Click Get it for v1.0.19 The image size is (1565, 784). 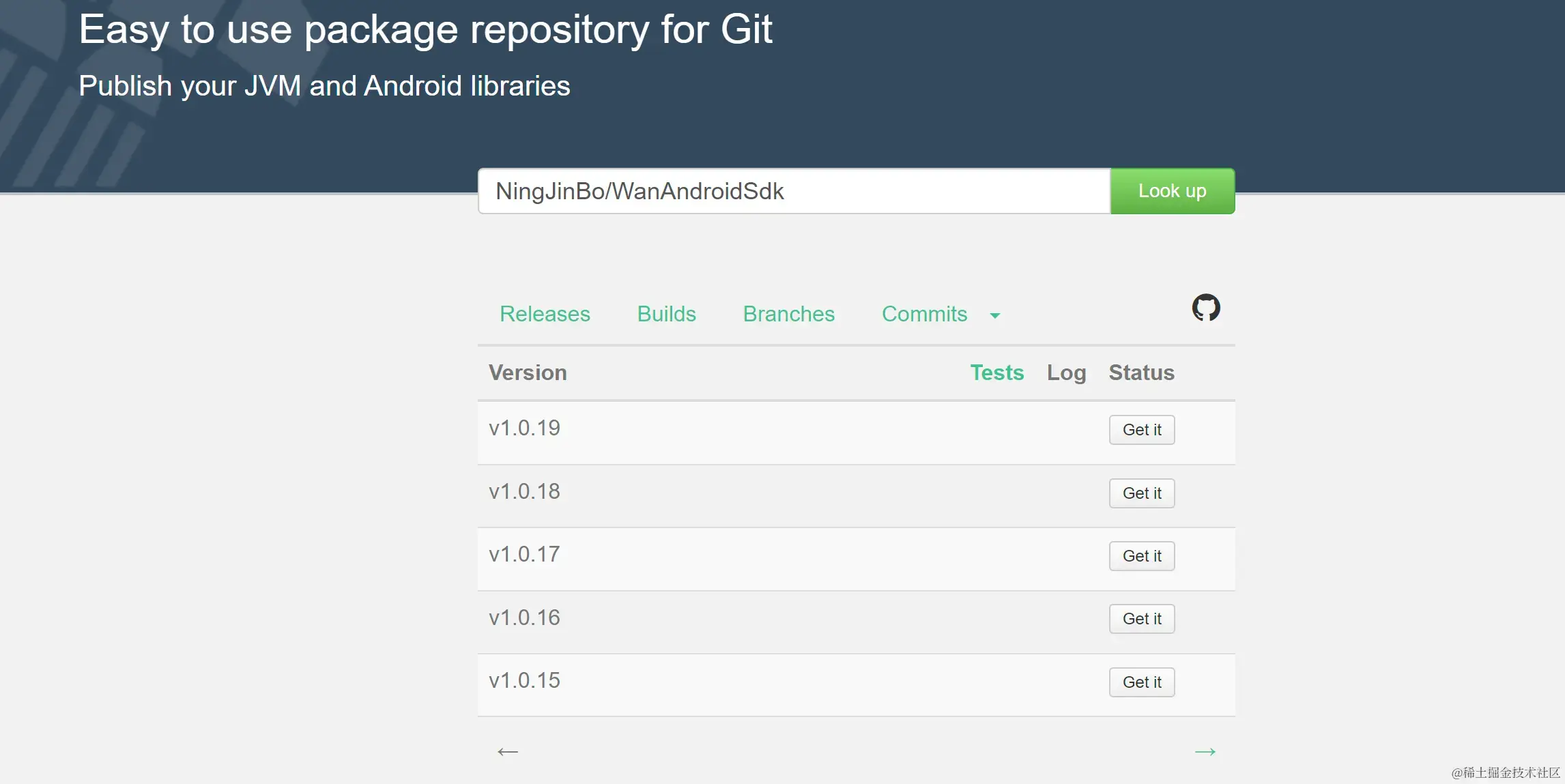(1141, 430)
